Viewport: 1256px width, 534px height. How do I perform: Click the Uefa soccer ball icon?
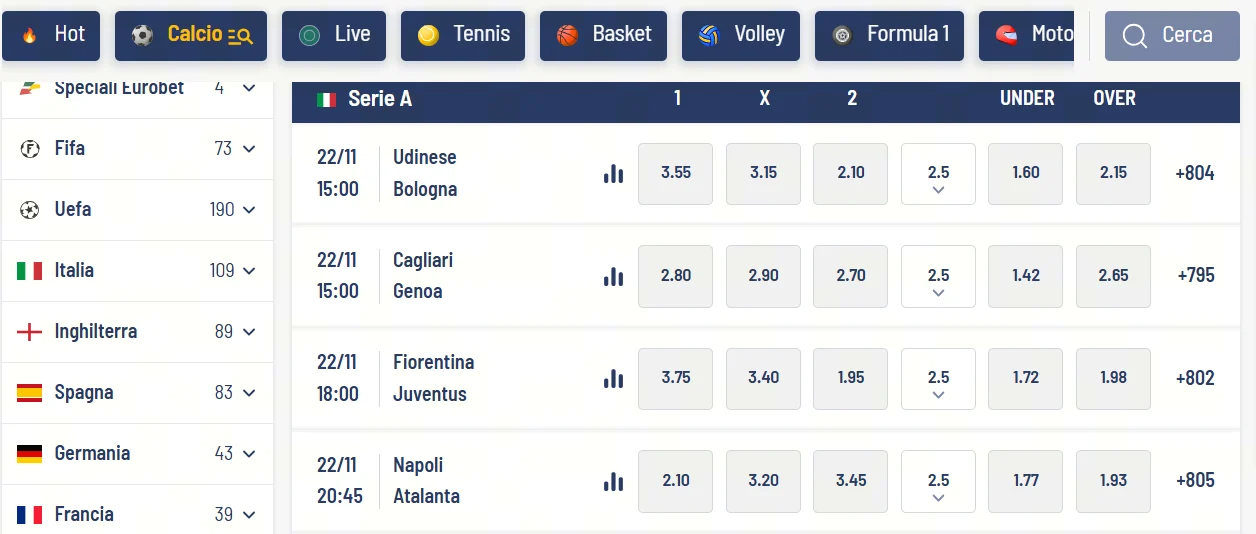(30, 210)
